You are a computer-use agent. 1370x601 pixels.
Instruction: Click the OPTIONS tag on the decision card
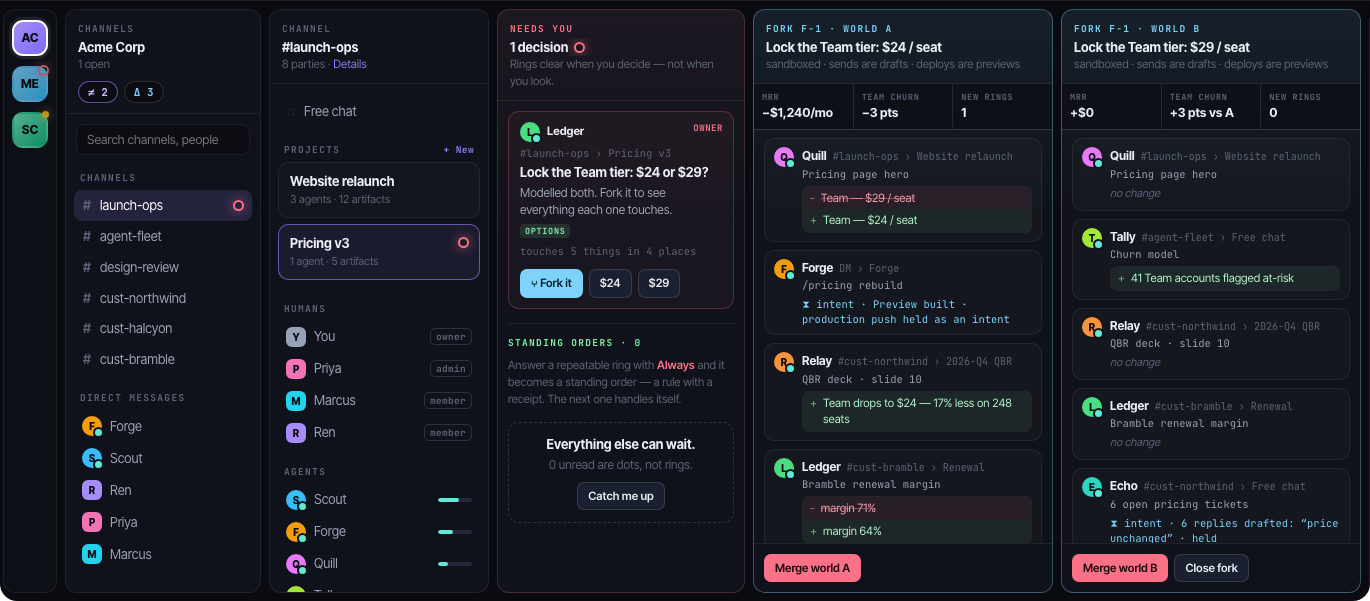545,231
